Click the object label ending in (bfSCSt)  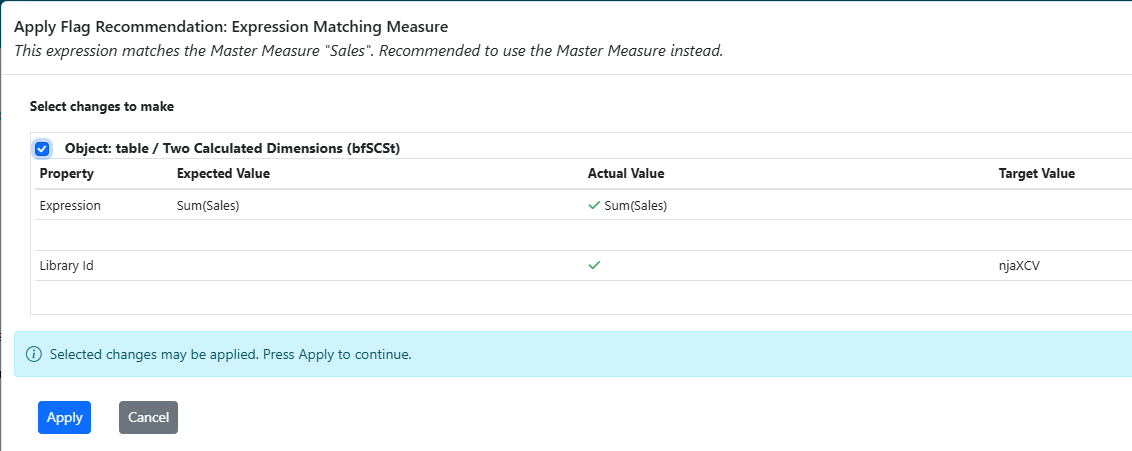[x=239, y=149]
